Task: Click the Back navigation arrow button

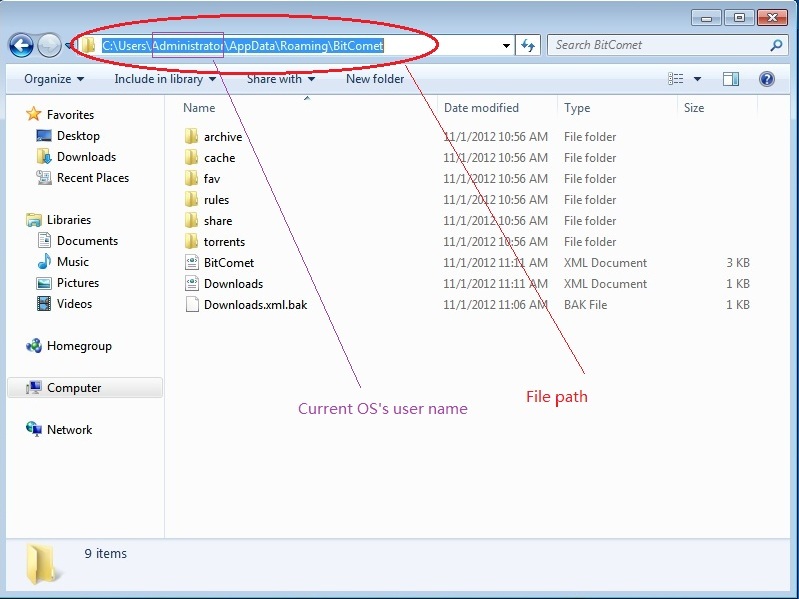Action: point(21,45)
